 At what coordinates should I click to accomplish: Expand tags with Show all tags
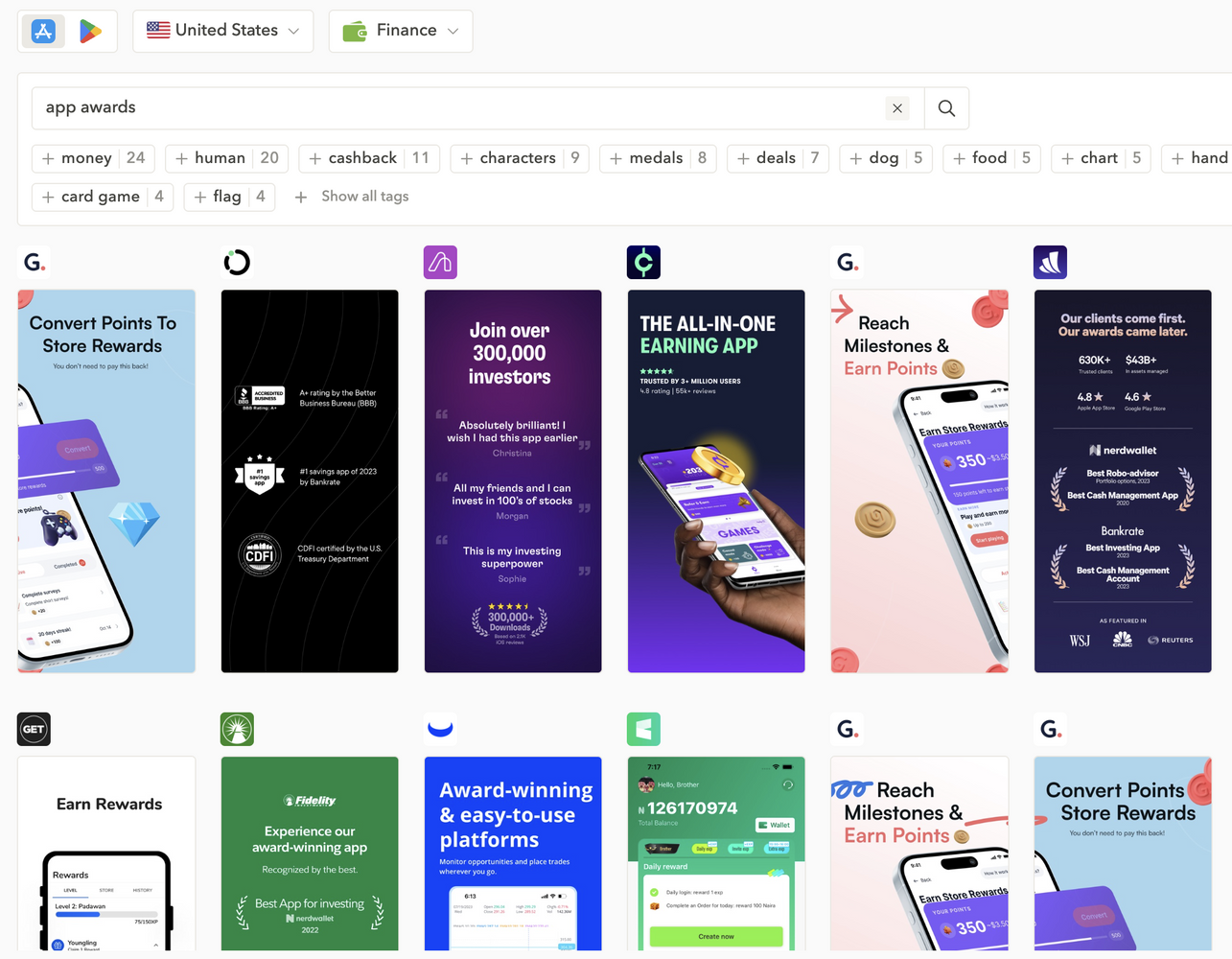pyautogui.click(x=352, y=197)
